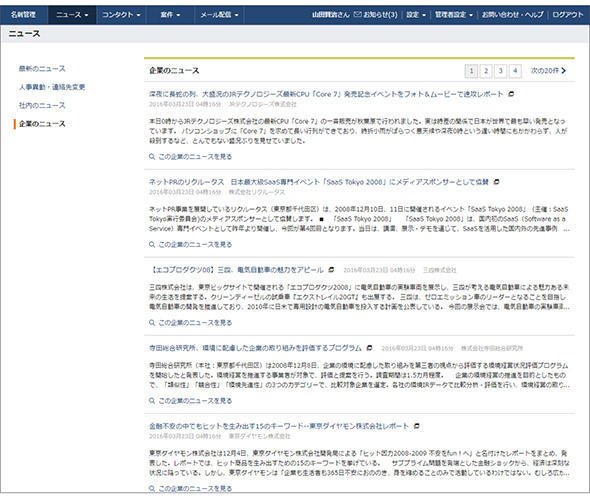Open the お知らせ(3) envelope notifications

tap(376, 15)
